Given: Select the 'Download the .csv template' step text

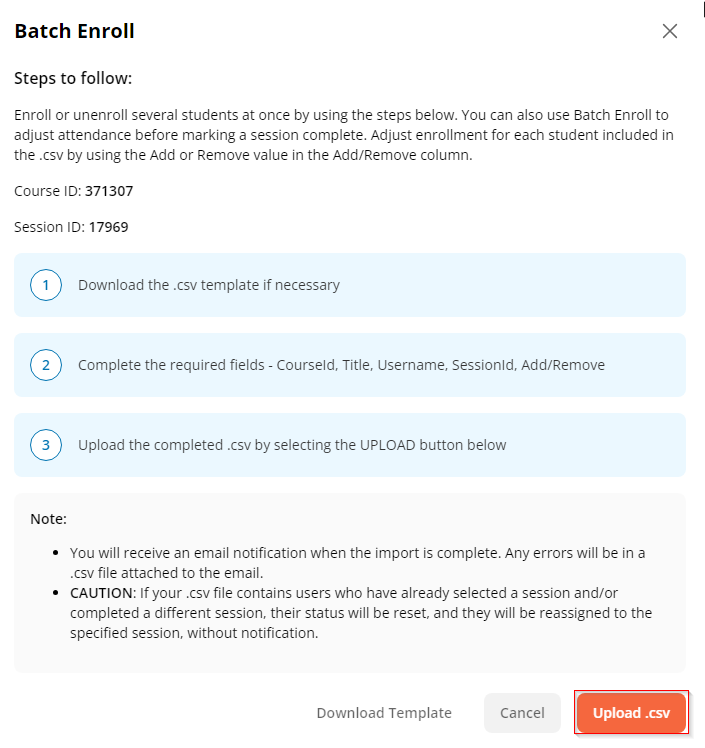Looking at the screenshot, I should coord(209,285).
